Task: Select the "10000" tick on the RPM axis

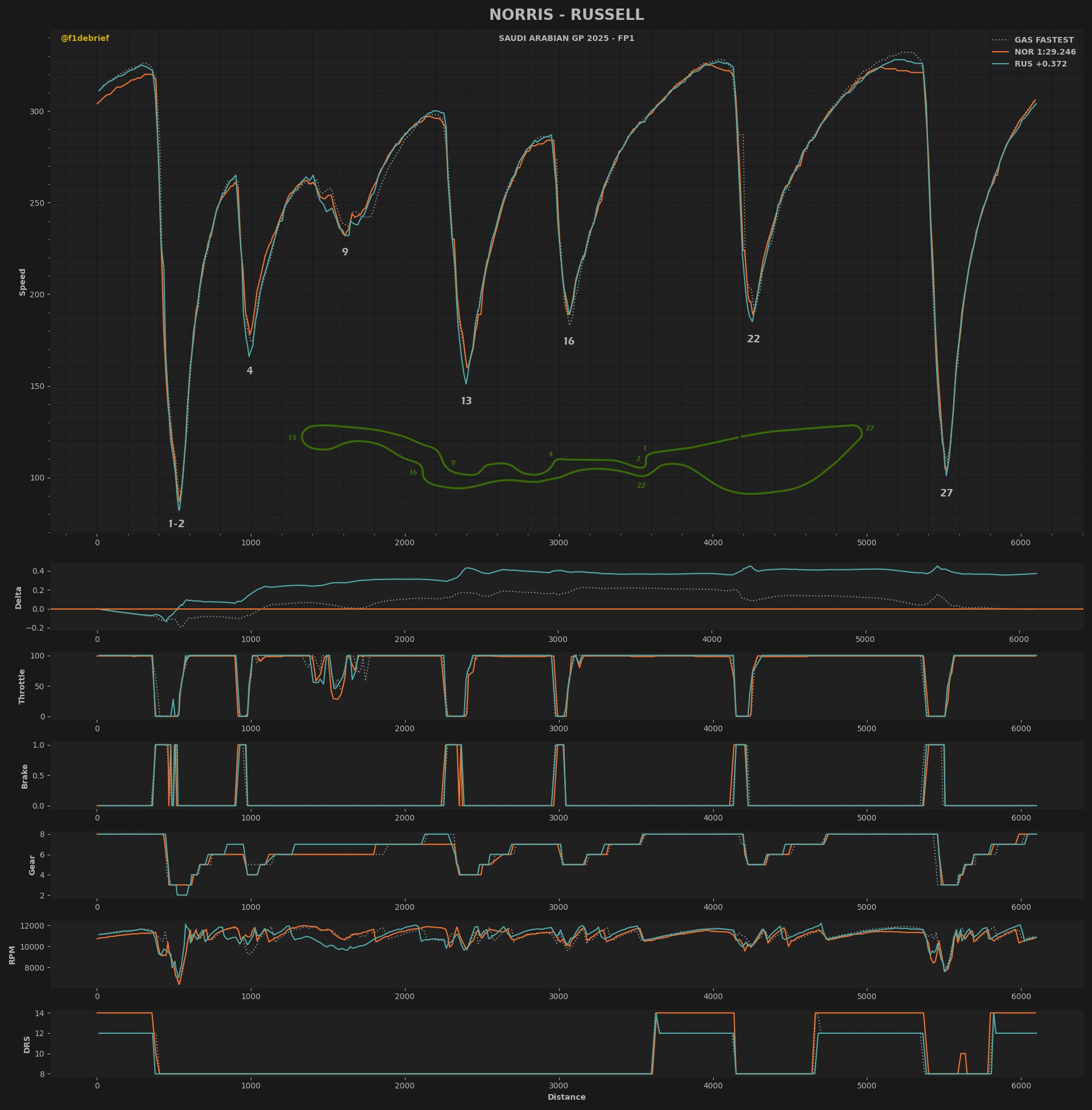Action: pyautogui.click(x=32, y=947)
